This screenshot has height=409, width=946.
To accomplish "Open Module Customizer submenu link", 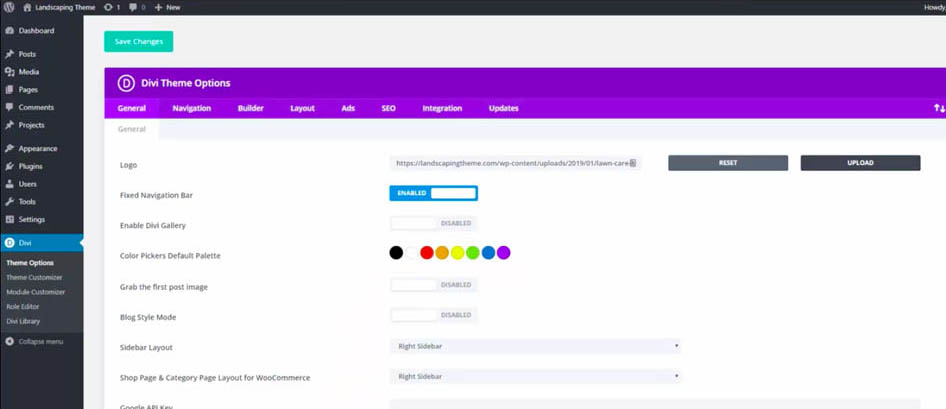I will (x=36, y=292).
